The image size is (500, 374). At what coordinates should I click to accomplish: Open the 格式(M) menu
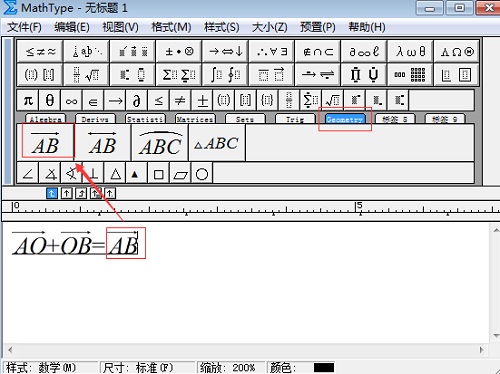click(x=171, y=27)
